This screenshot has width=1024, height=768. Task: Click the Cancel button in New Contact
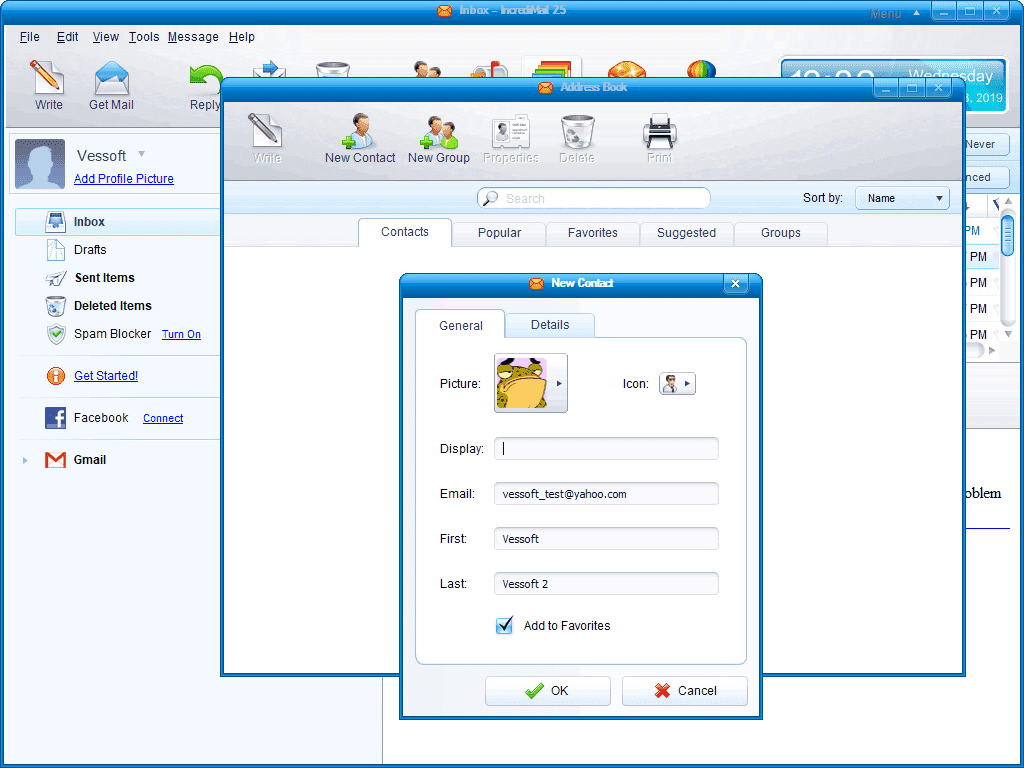[x=684, y=691]
